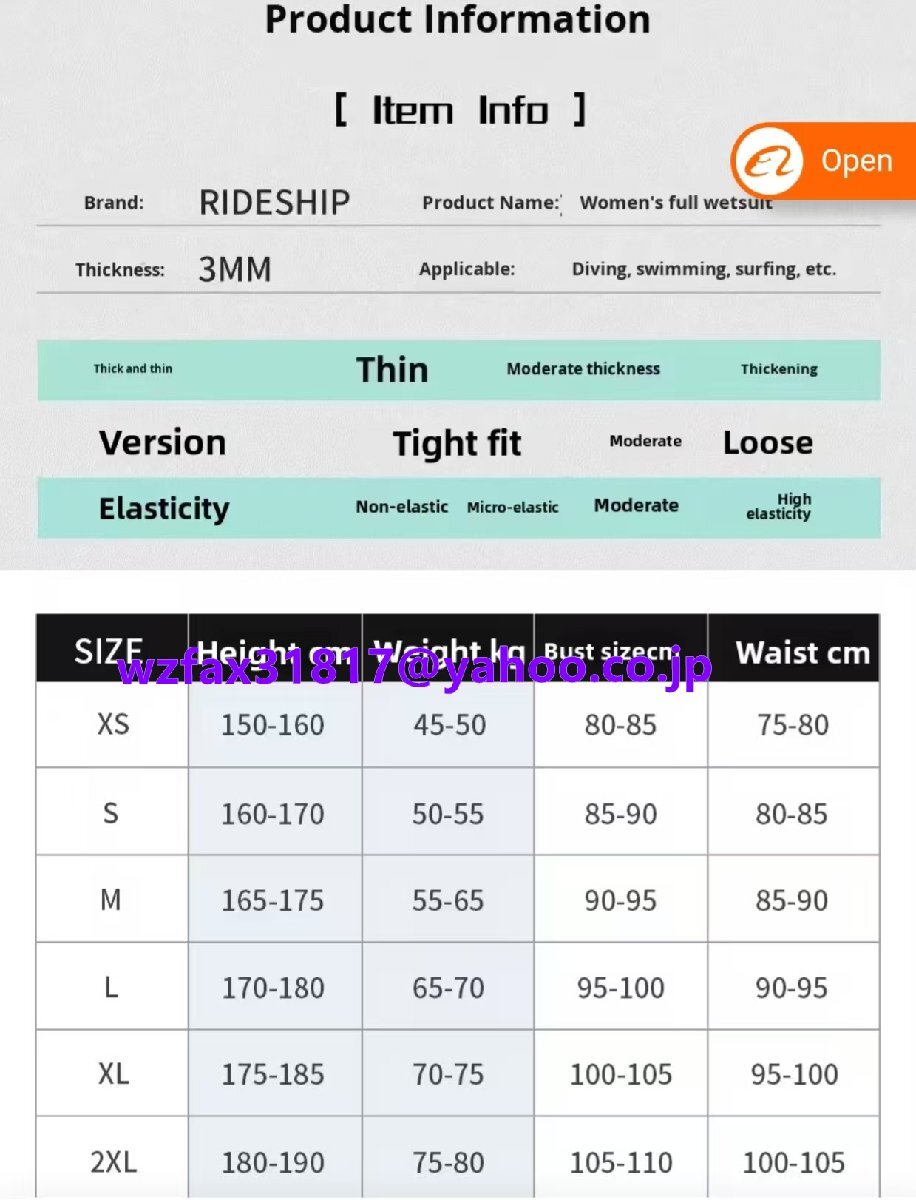The image size is (916, 1200).
Task: Pick the Thickening option
Action: coord(779,369)
